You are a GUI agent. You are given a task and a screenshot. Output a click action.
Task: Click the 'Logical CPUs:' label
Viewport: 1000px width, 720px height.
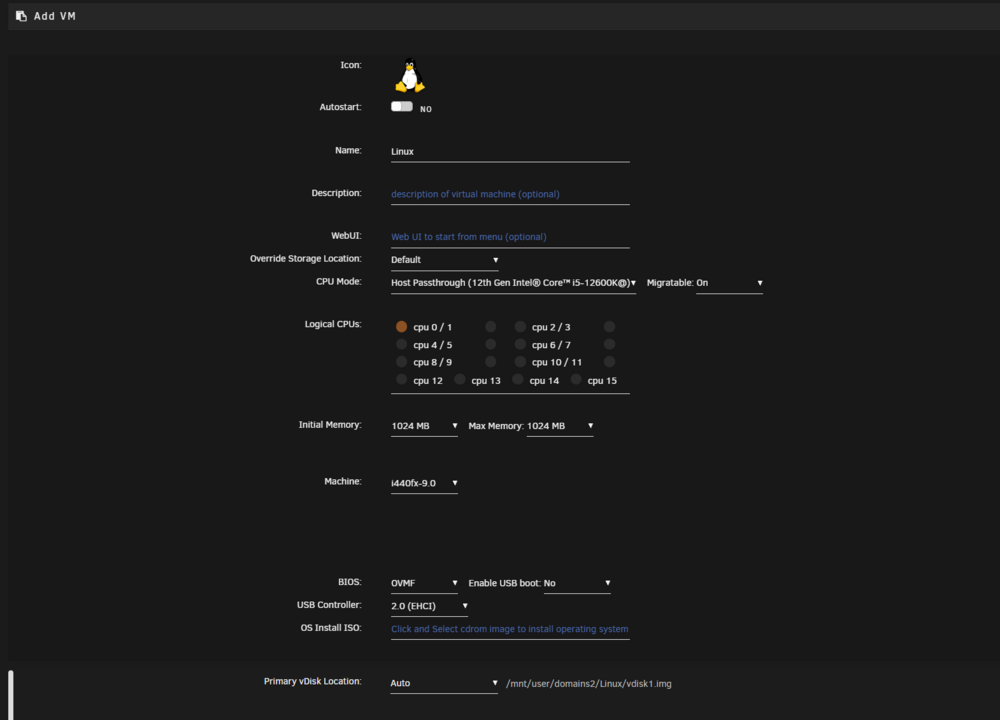(333, 324)
